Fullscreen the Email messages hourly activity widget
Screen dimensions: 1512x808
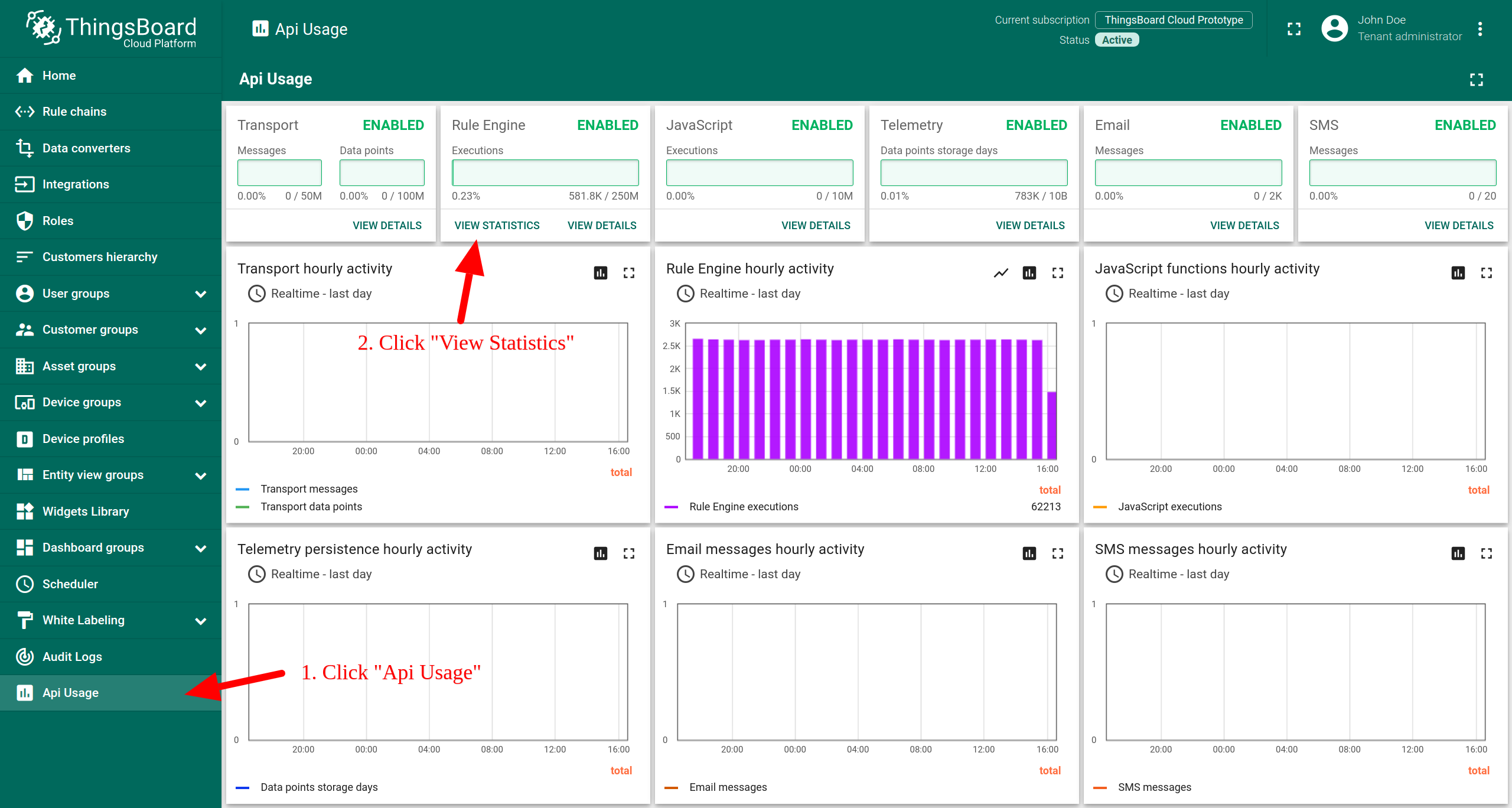[1058, 553]
